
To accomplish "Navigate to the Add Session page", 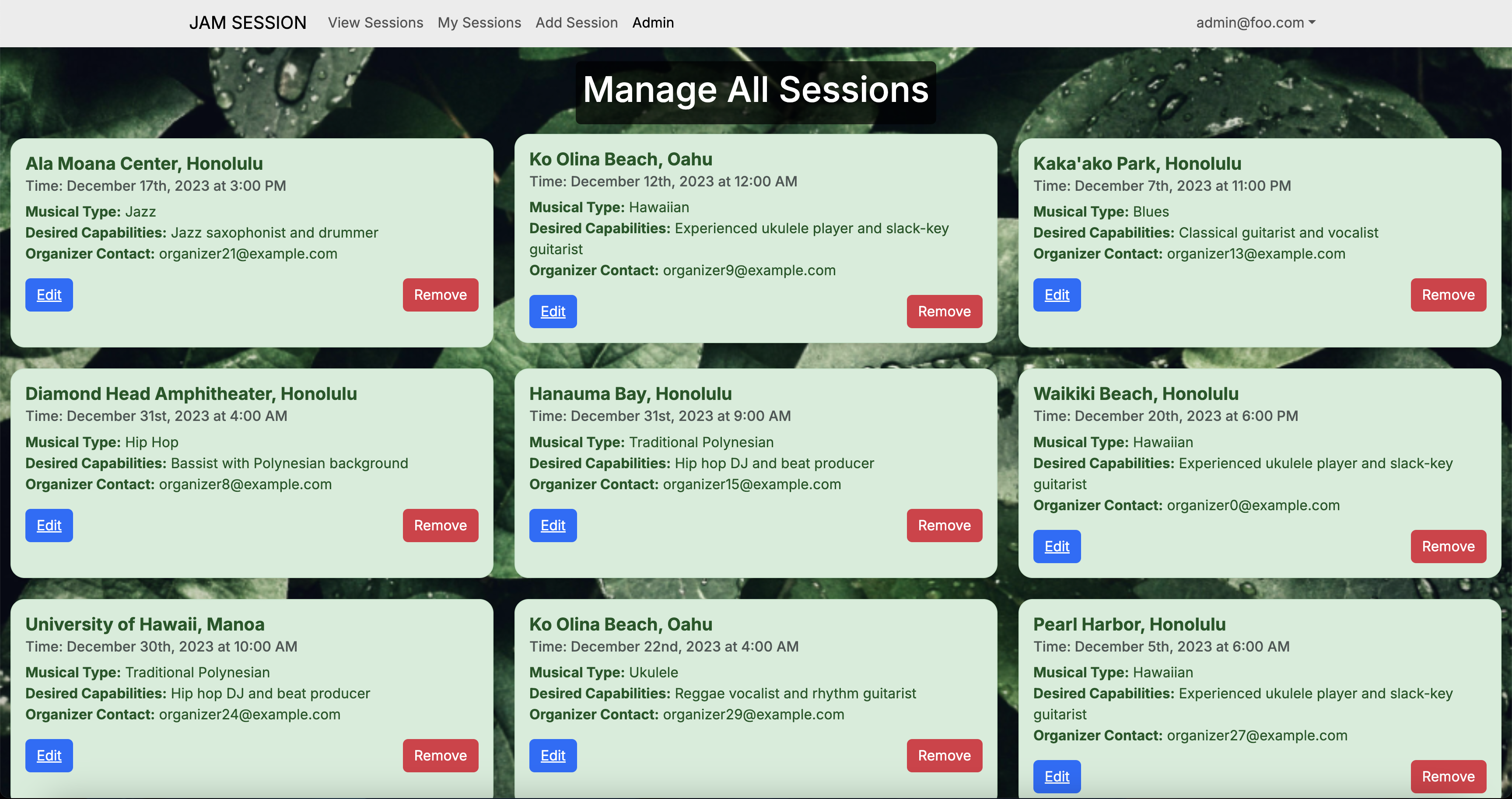I will 576,23.
